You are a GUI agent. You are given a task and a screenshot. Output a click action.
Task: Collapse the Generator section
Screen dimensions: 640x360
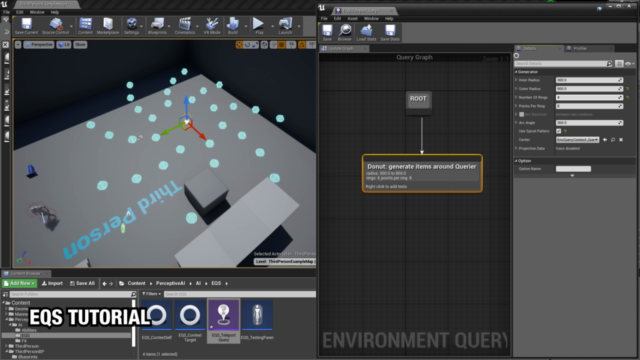pos(516,72)
